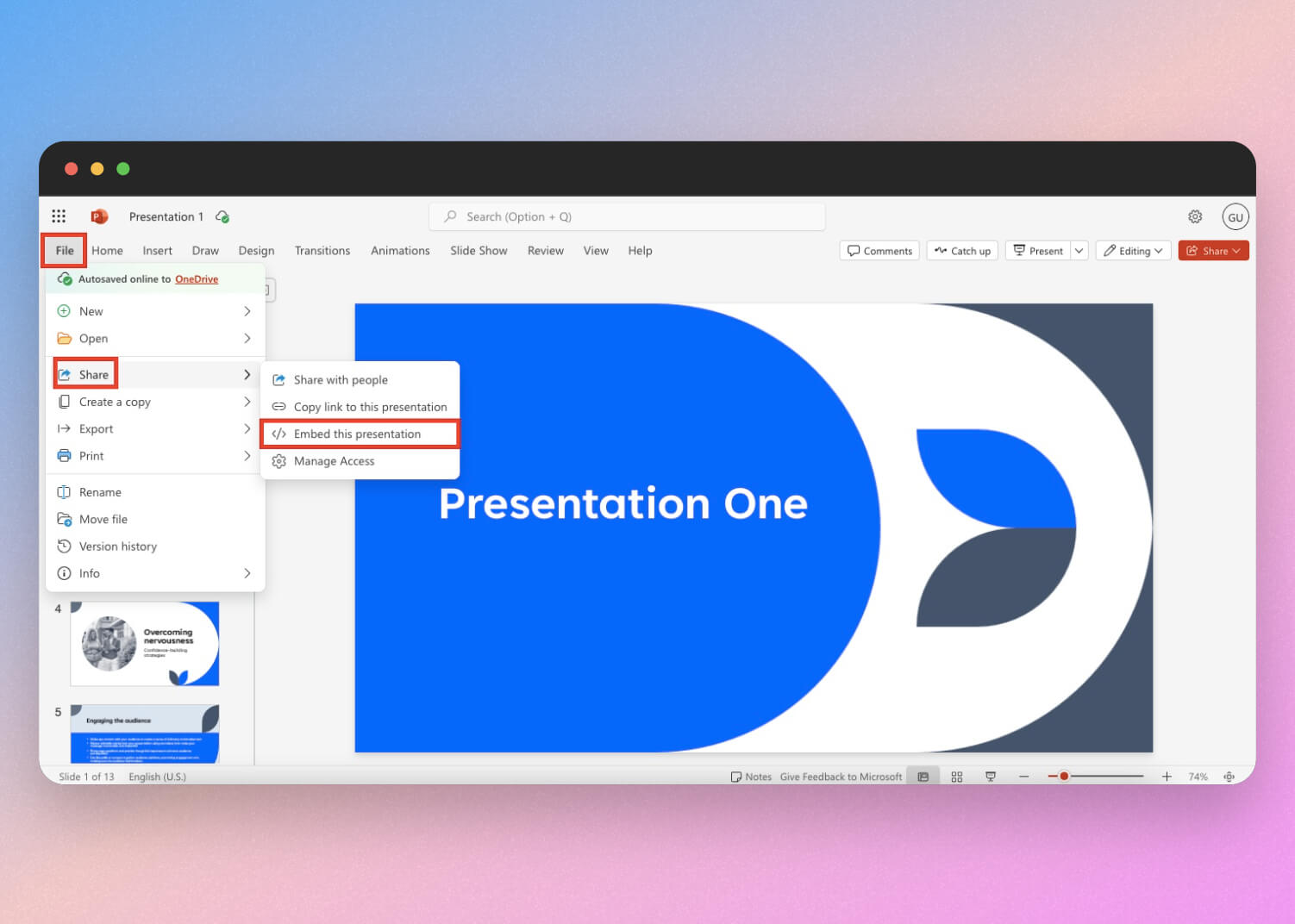Open the GU account avatar
The width and height of the screenshot is (1295, 924).
coord(1235,217)
